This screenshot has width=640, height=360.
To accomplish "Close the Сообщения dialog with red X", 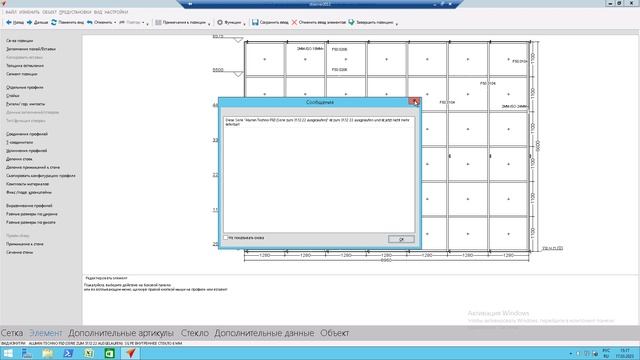I will click(x=414, y=102).
